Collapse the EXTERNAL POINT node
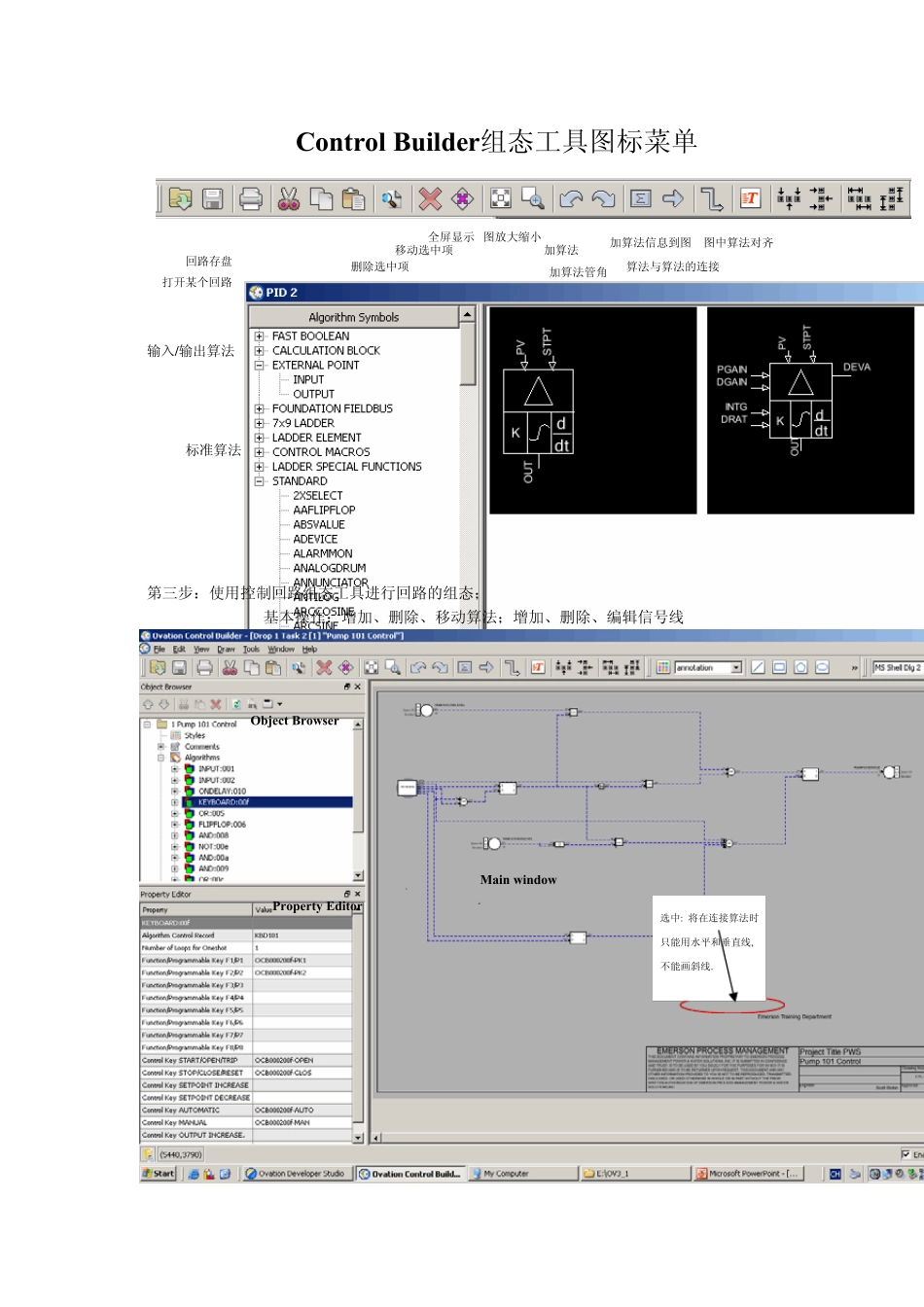The height and width of the screenshot is (1307, 924). click(x=260, y=366)
